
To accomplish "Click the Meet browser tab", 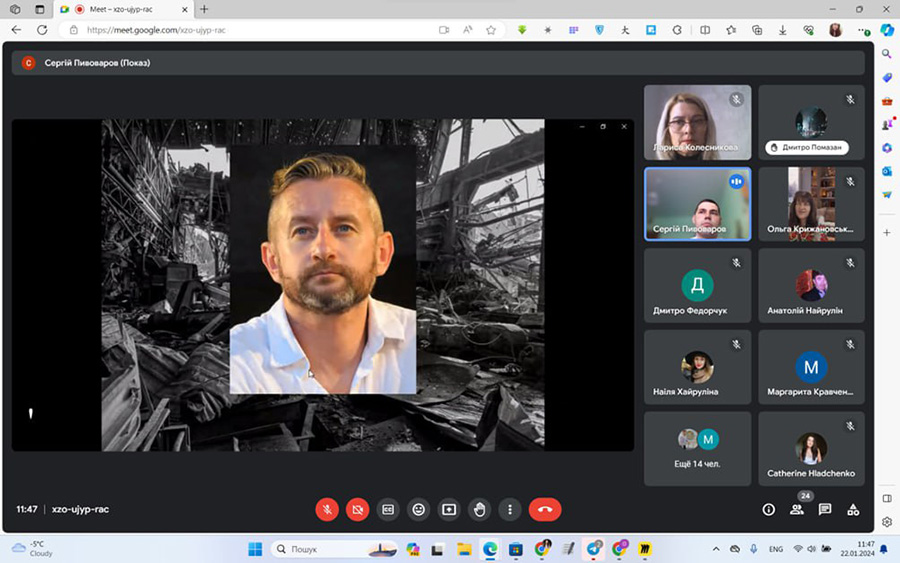I will tap(130, 9).
